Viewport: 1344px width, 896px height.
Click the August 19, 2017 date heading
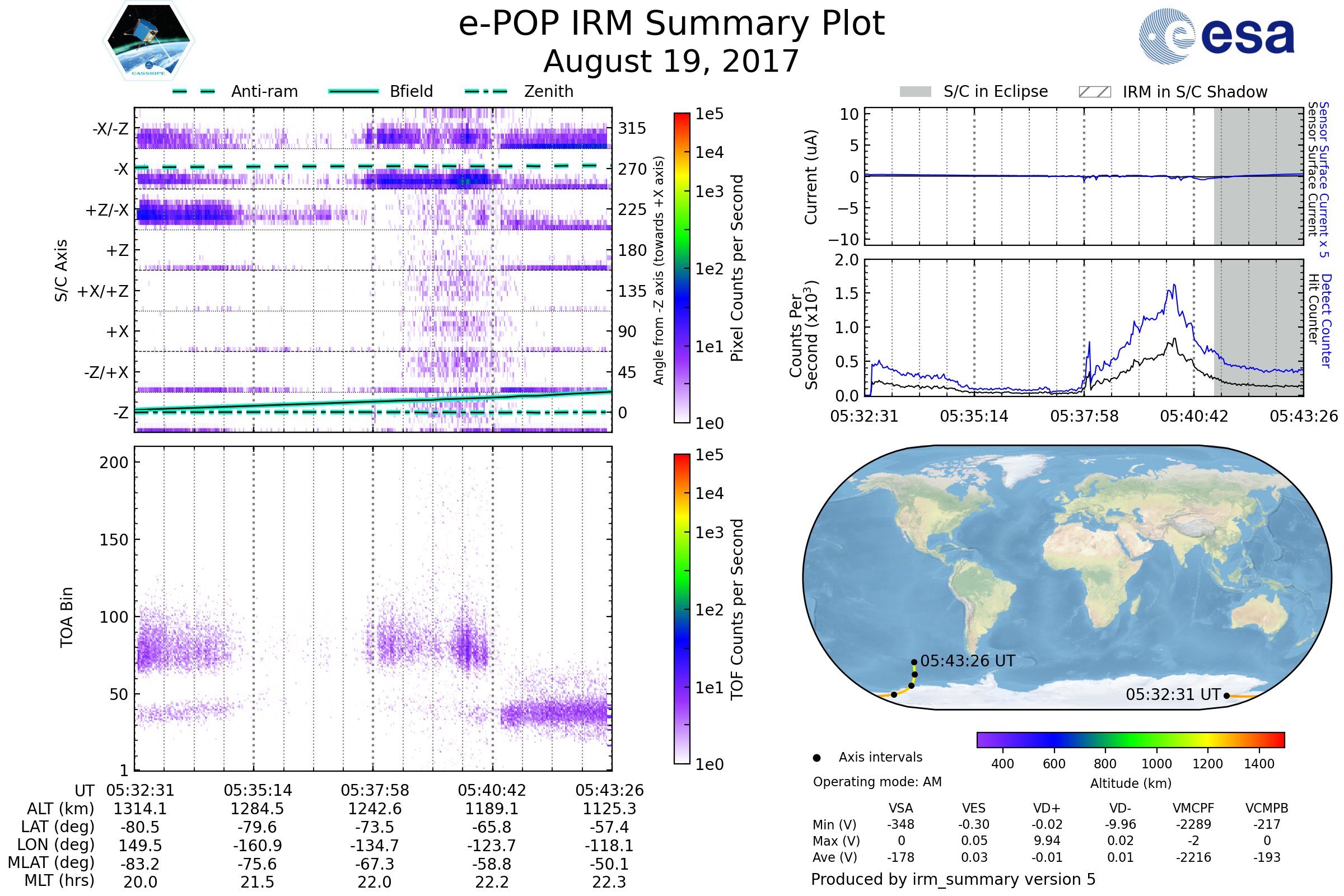tap(671, 62)
